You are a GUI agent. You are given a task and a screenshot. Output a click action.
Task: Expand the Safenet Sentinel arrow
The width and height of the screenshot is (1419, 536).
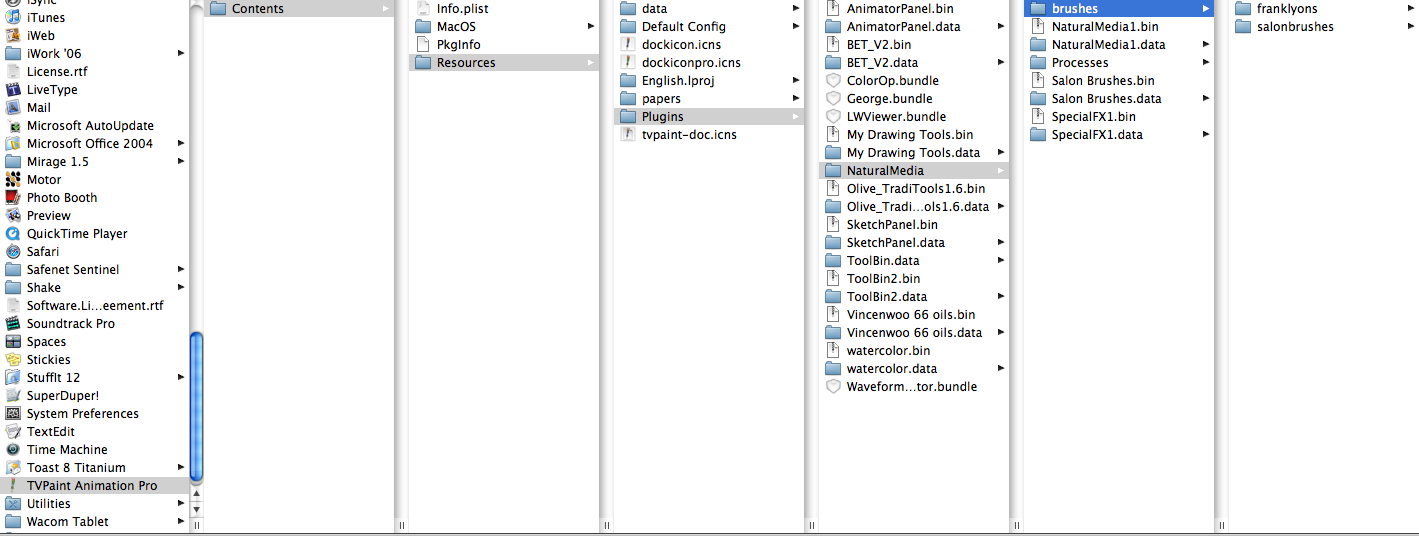181,269
